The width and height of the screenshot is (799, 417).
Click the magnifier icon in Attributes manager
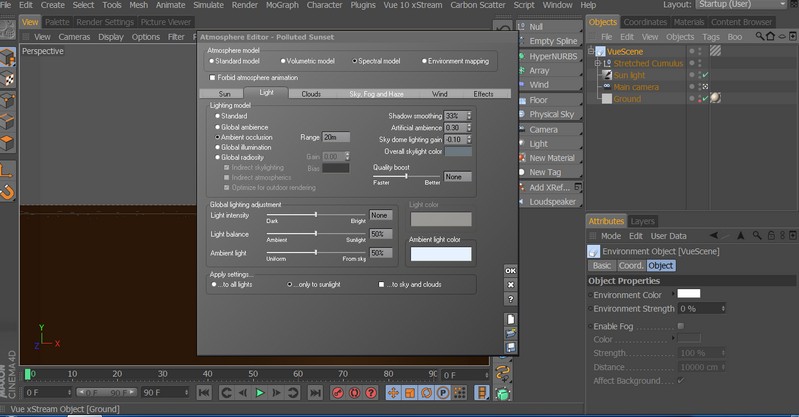tap(757, 236)
